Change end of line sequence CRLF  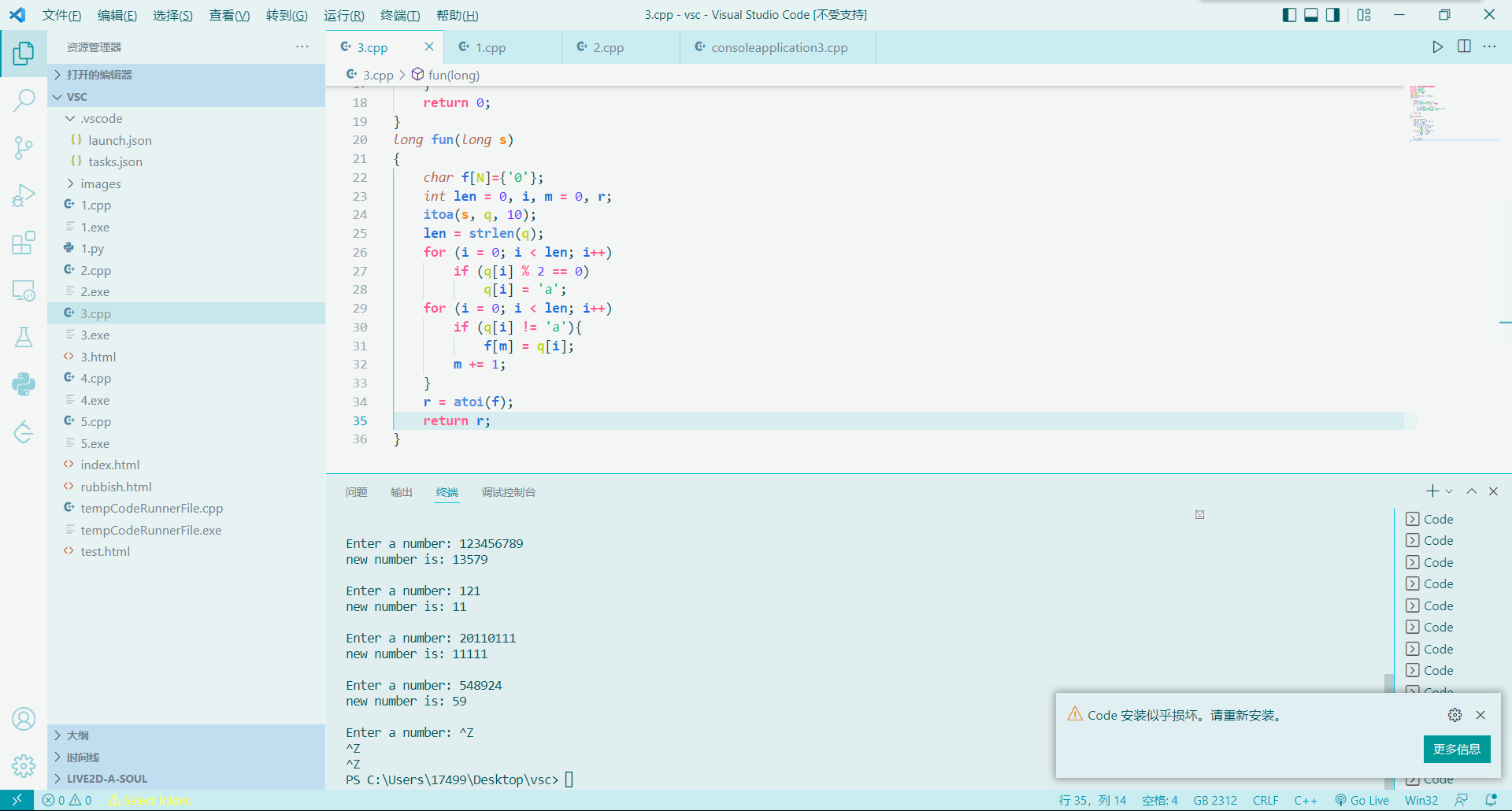(x=1266, y=800)
